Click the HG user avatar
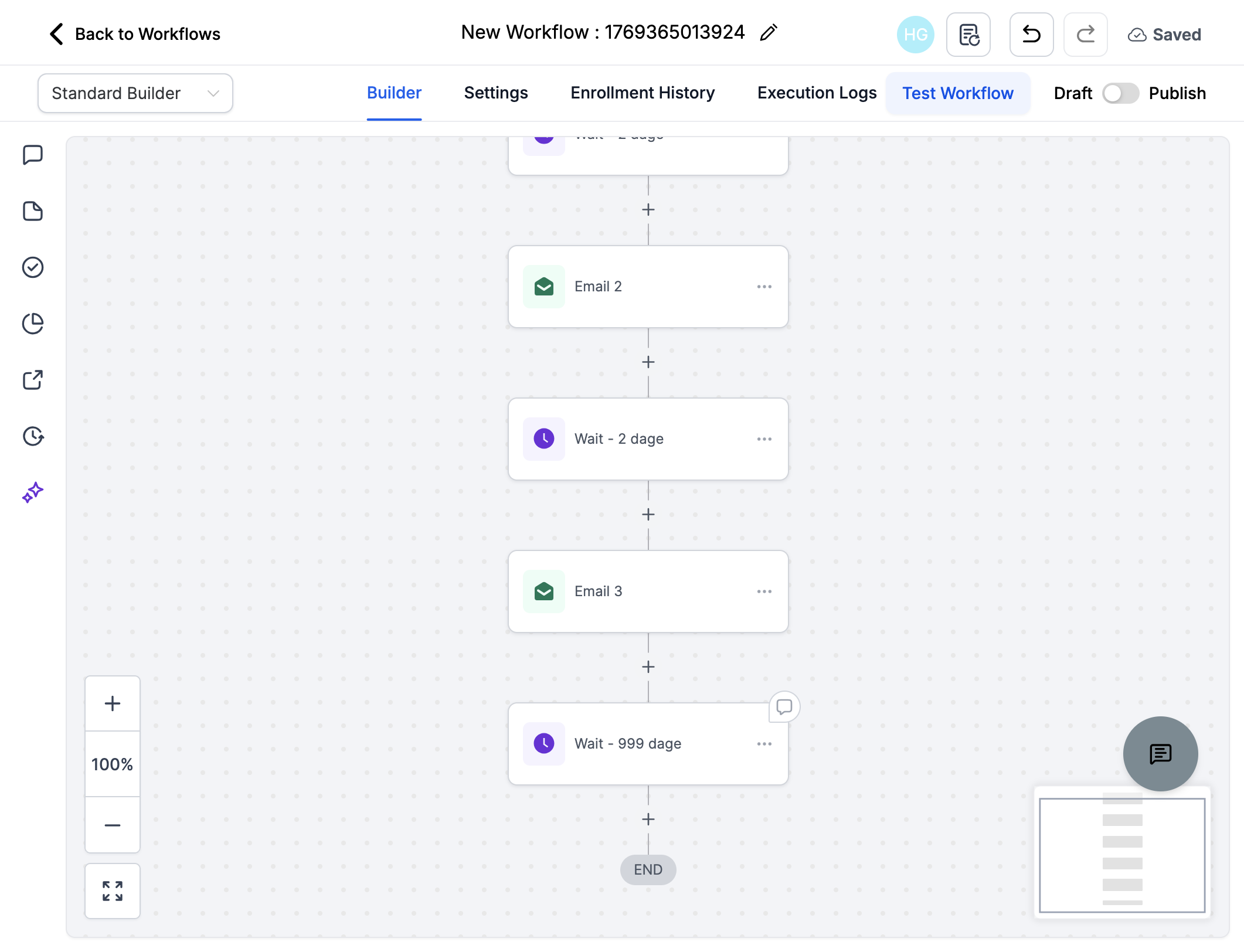Image resolution: width=1244 pixels, height=952 pixels. 915,35
